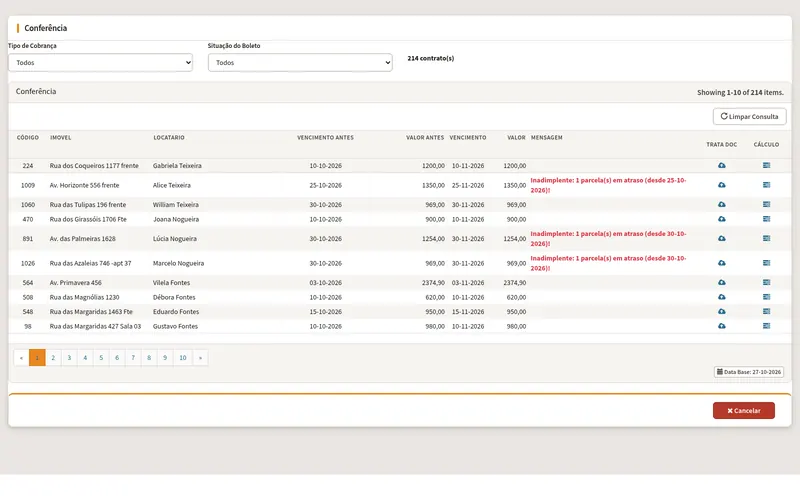Click the value 2374,90 in Valor Antes
The image size is (800, 500).
(433, 283)
